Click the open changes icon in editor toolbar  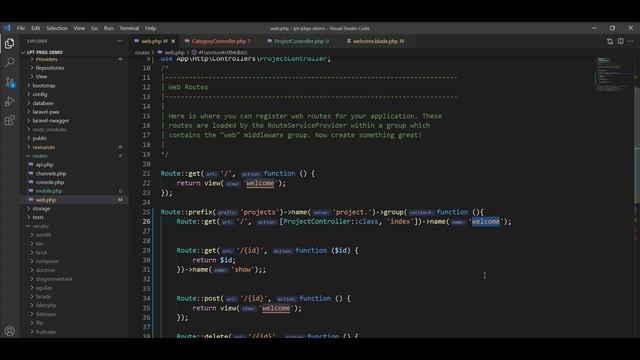tap(610, 41)
